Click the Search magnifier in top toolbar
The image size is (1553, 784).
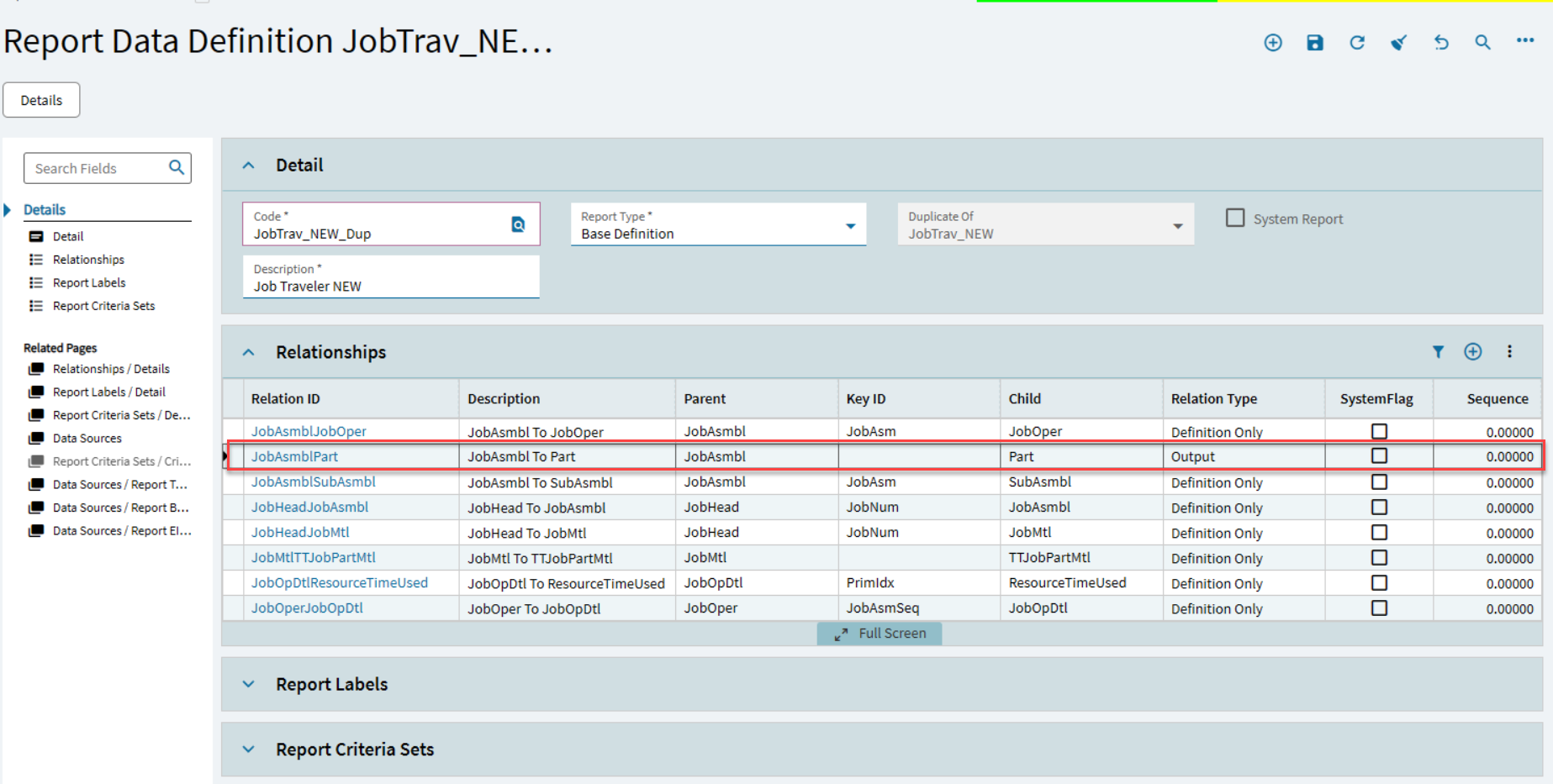click(1482, 43)
